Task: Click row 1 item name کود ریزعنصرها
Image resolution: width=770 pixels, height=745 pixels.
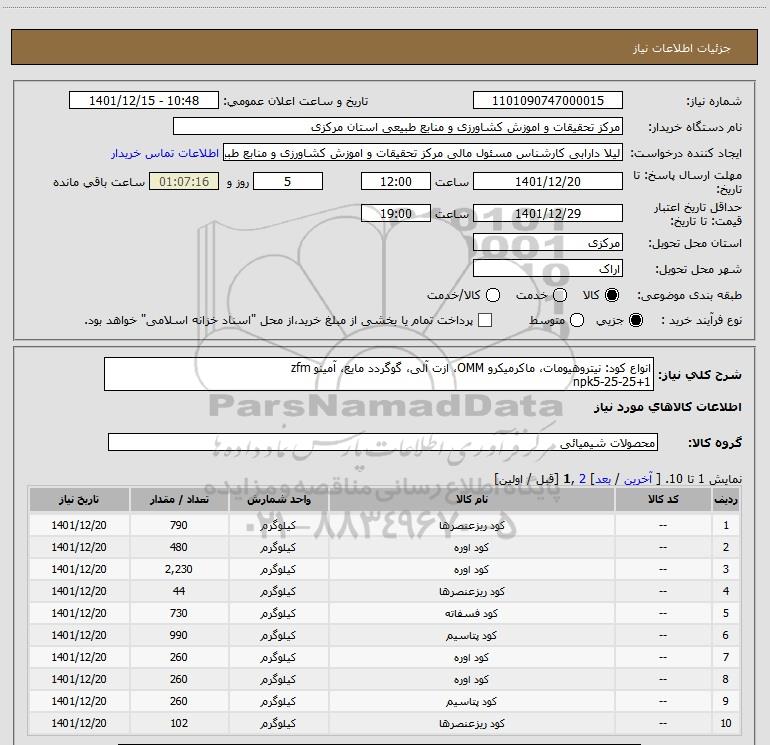Action: [471, 525]
